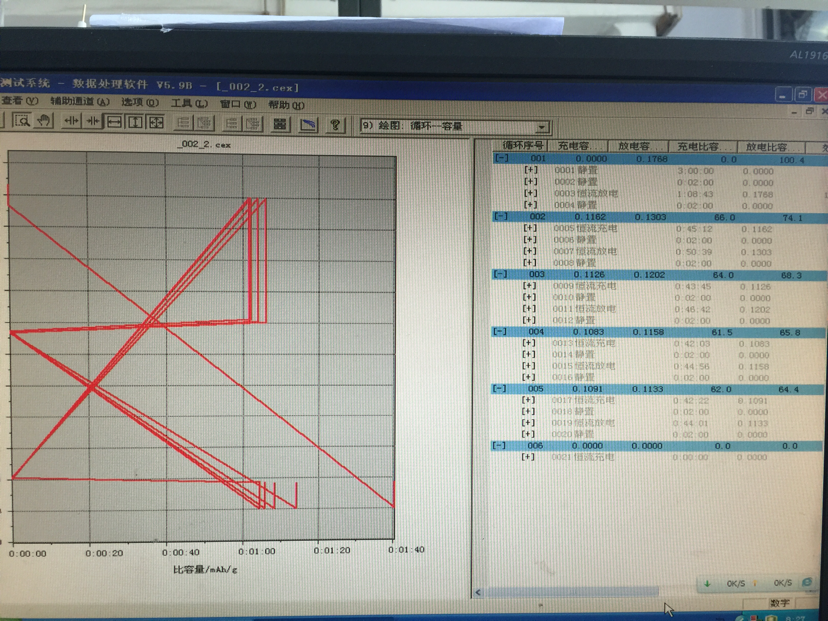Expand step 0013 恒流充电

529,343
